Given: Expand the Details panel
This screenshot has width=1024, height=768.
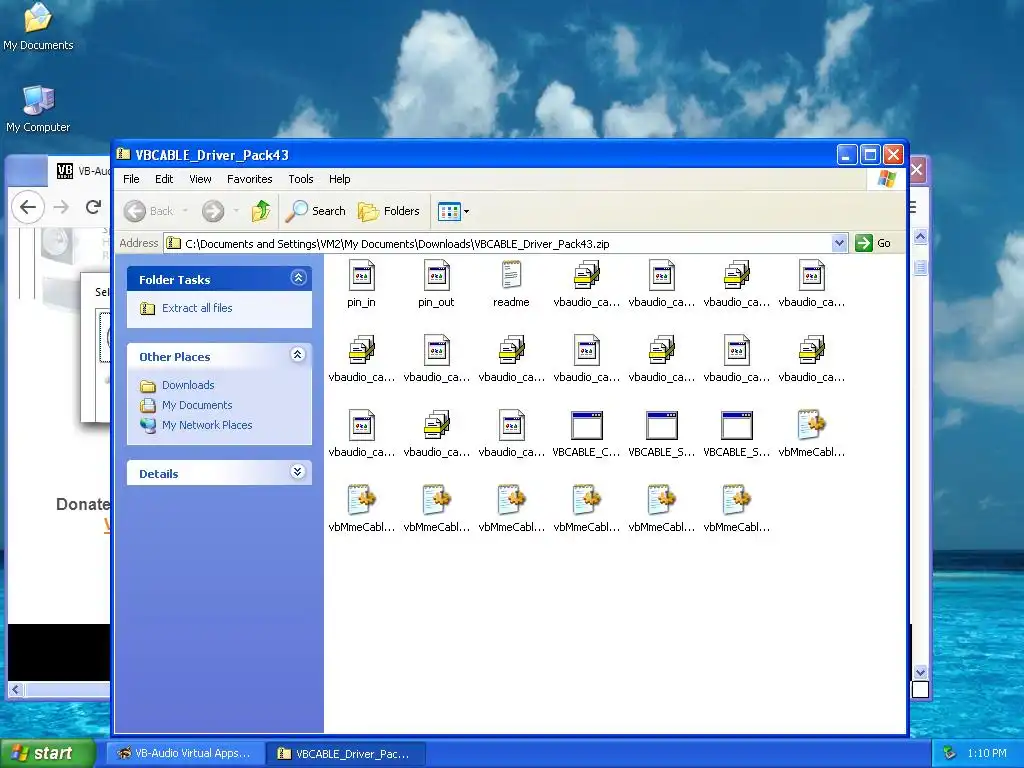Looking at the screenshot, I should (x=298, y=472).
